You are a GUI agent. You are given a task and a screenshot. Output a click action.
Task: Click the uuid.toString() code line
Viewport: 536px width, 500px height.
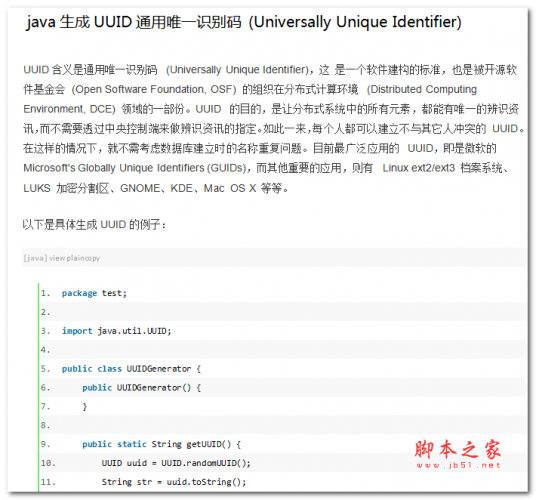click(x=174, y=482)
